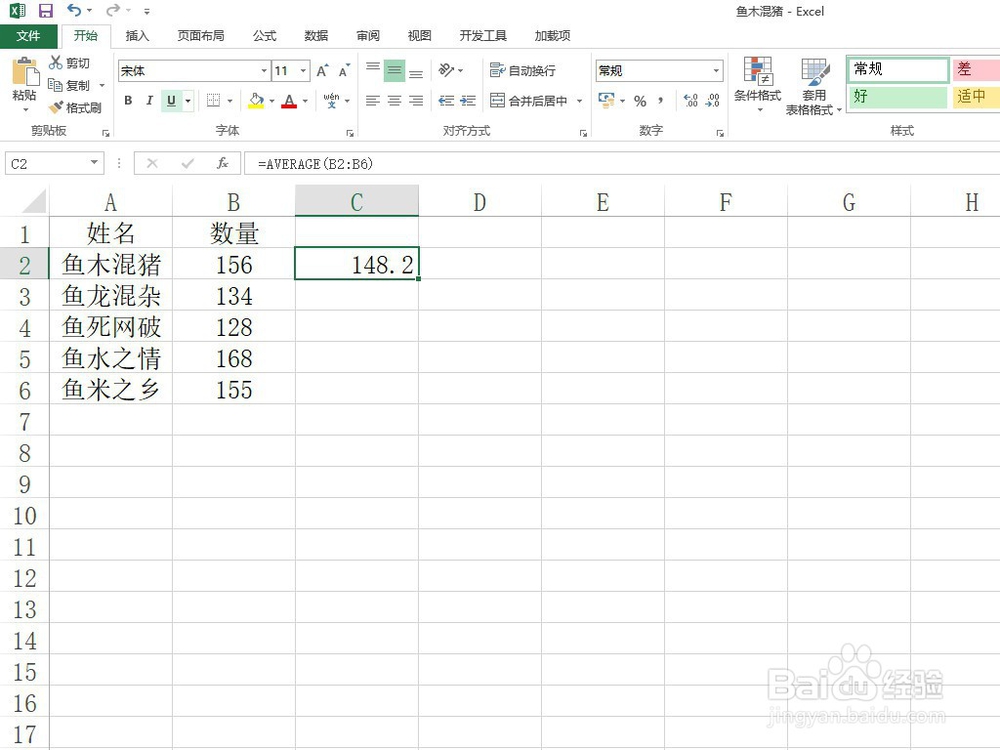
Task: Open underline style dropdown arrow
Action: [188, 101]
